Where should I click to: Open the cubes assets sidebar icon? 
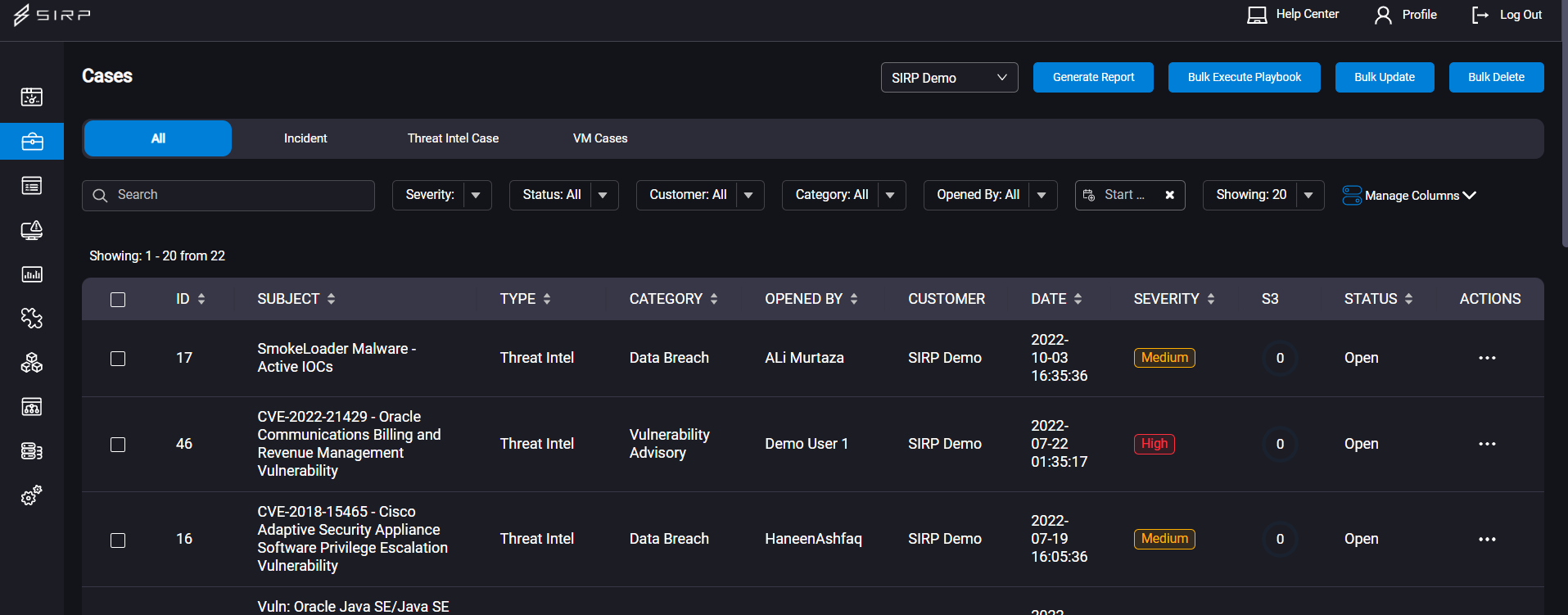[x=32, y=363]
